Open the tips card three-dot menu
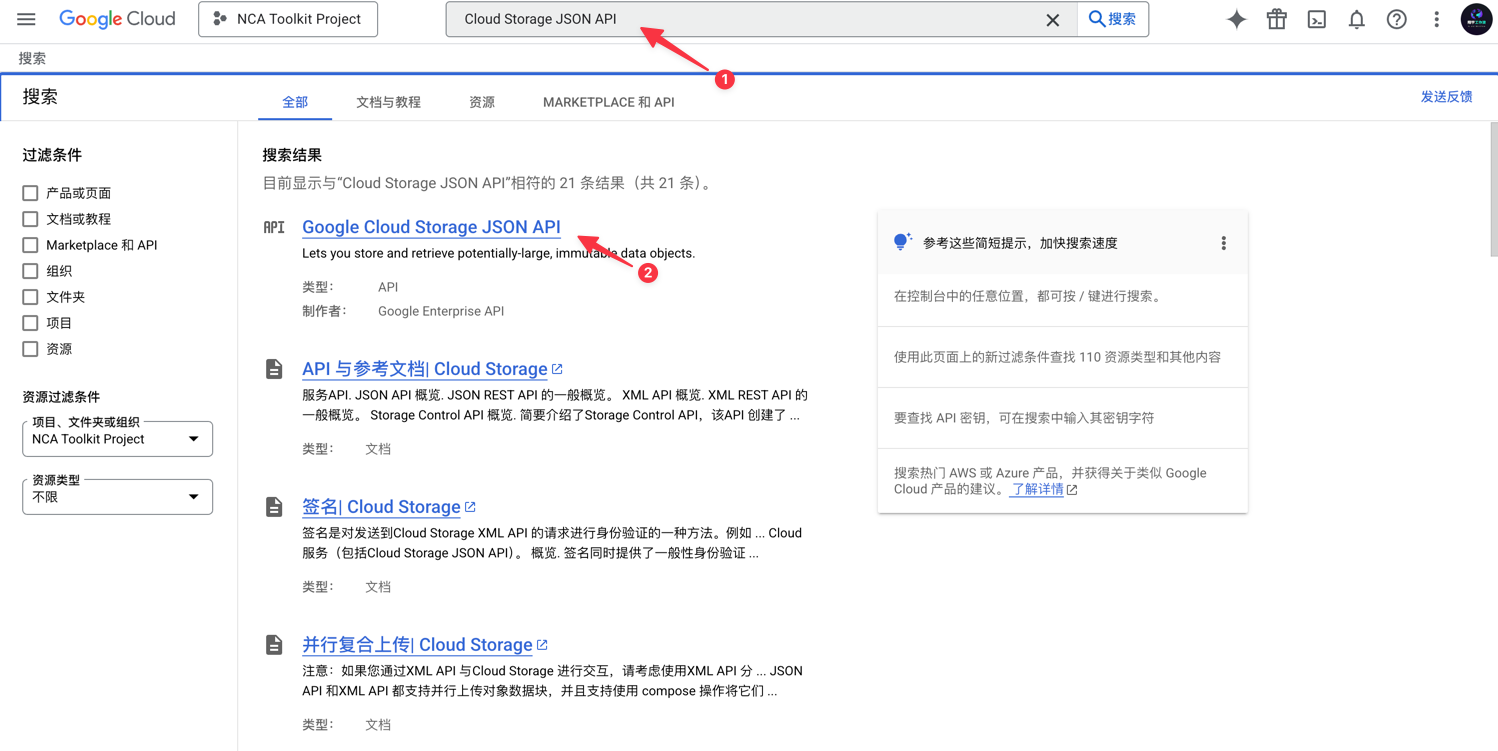The width and height of the screenshot is (1498, 751). click(x=1223, y=242)
